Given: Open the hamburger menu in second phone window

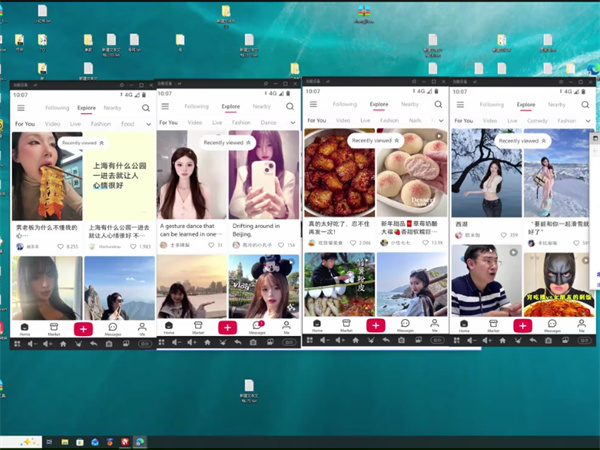Looking at the screenshot, I should [x=165, y=106].
